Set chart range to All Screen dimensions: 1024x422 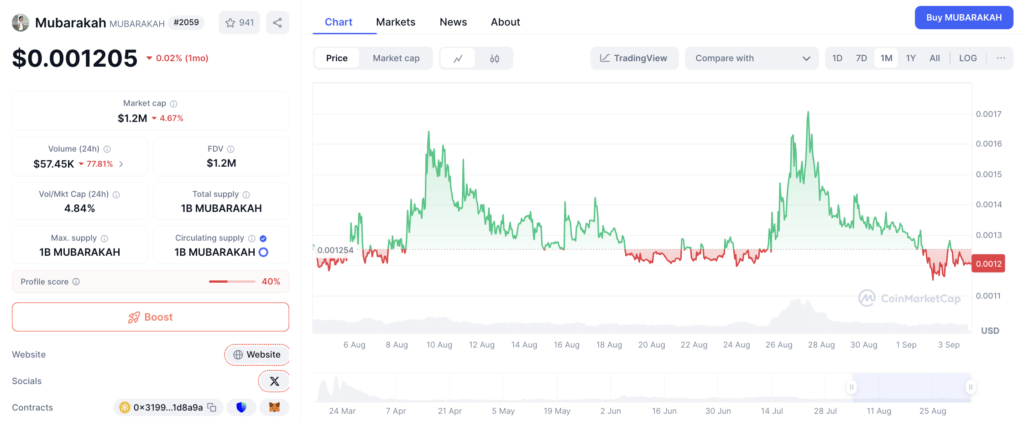[x=935, y=58]
